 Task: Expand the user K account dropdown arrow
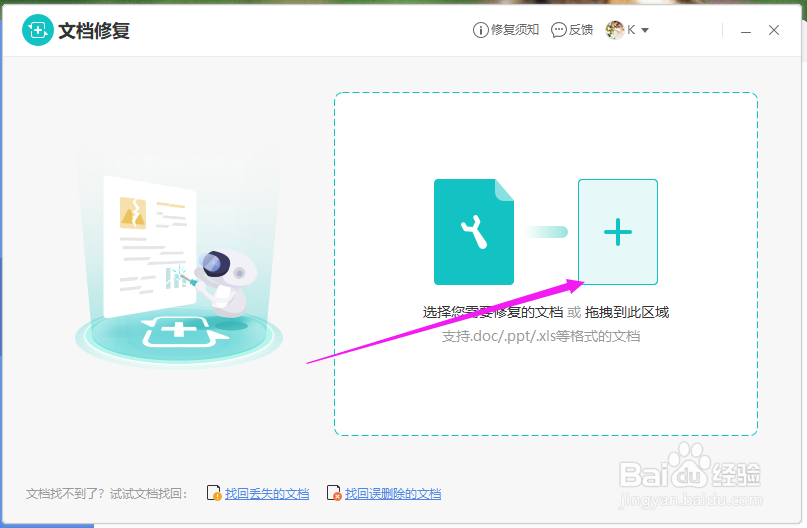click(x=645, y=30)
